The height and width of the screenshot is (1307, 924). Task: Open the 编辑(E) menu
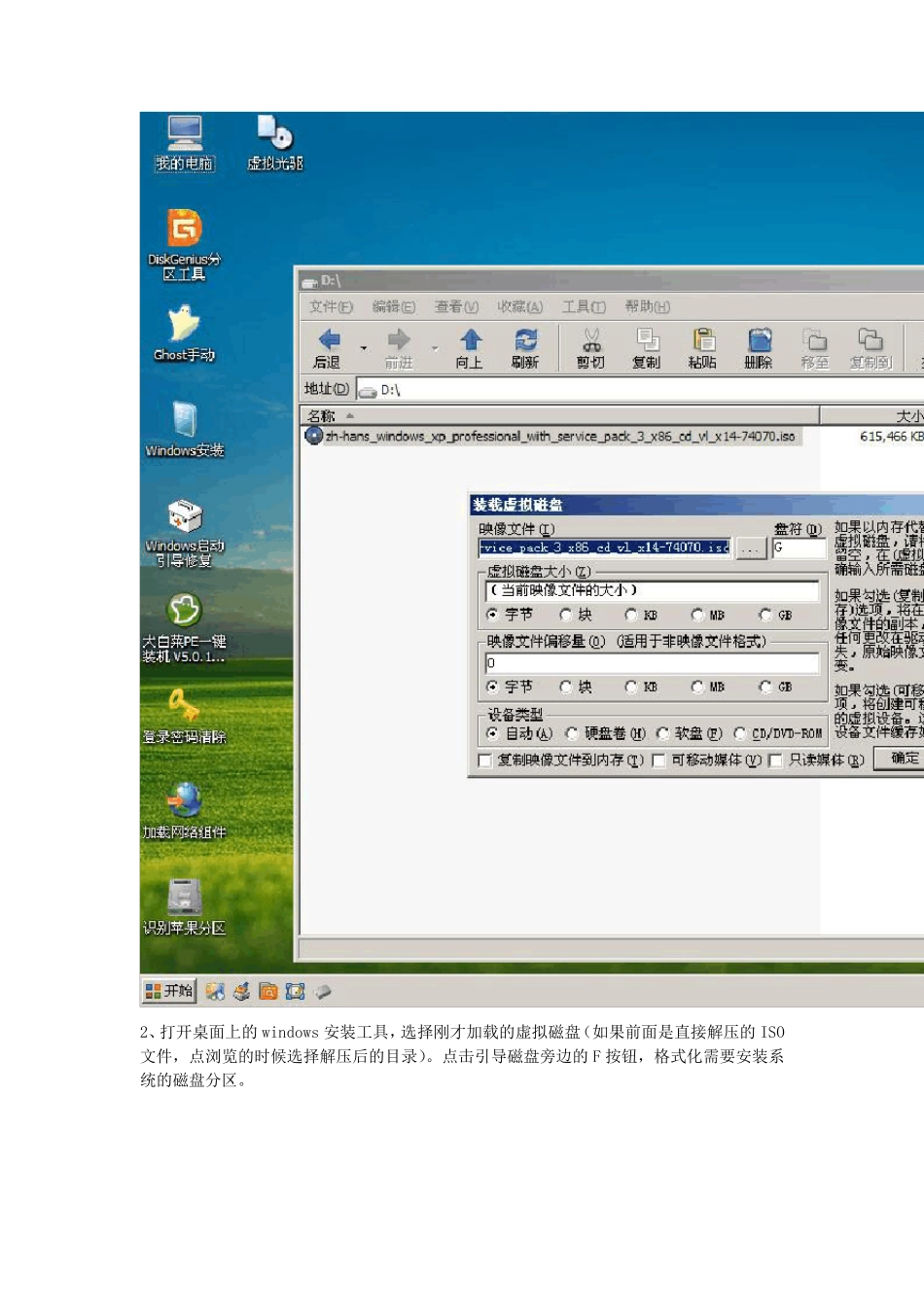[x=393, y=306]
